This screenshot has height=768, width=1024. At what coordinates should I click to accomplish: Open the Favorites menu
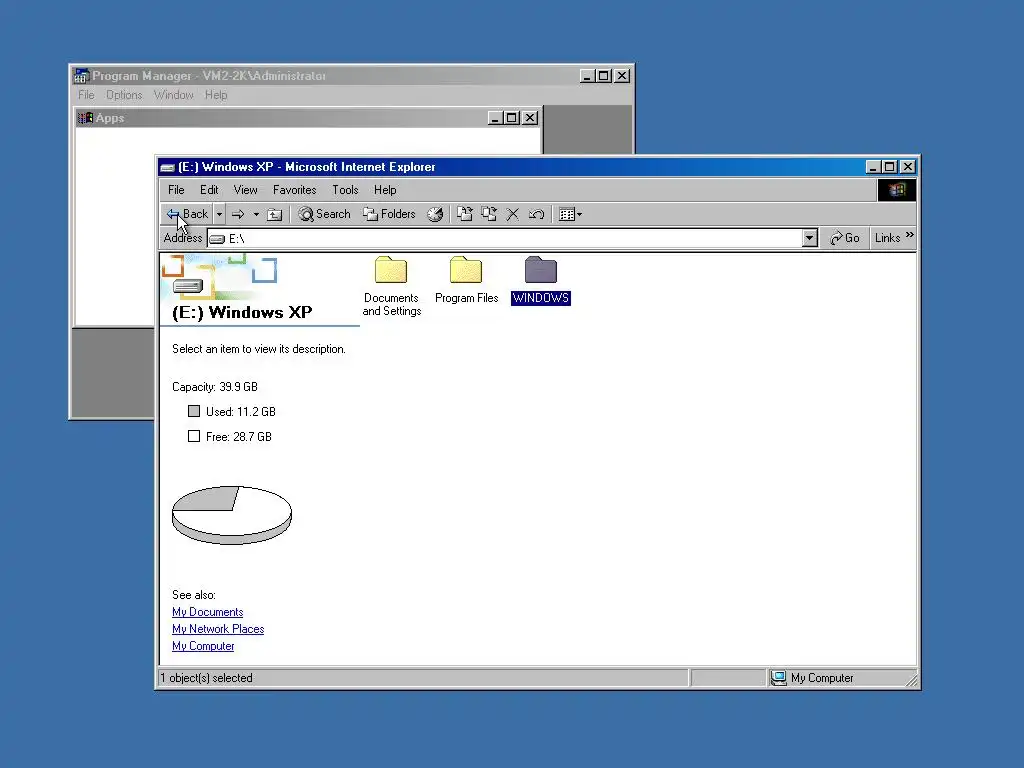[295, 190]
